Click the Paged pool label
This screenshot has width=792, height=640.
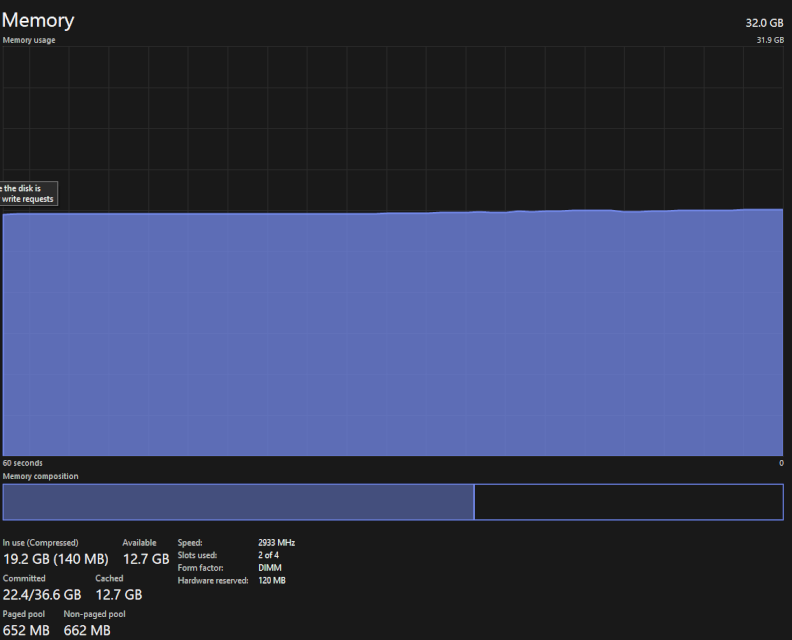pos(24,614)
